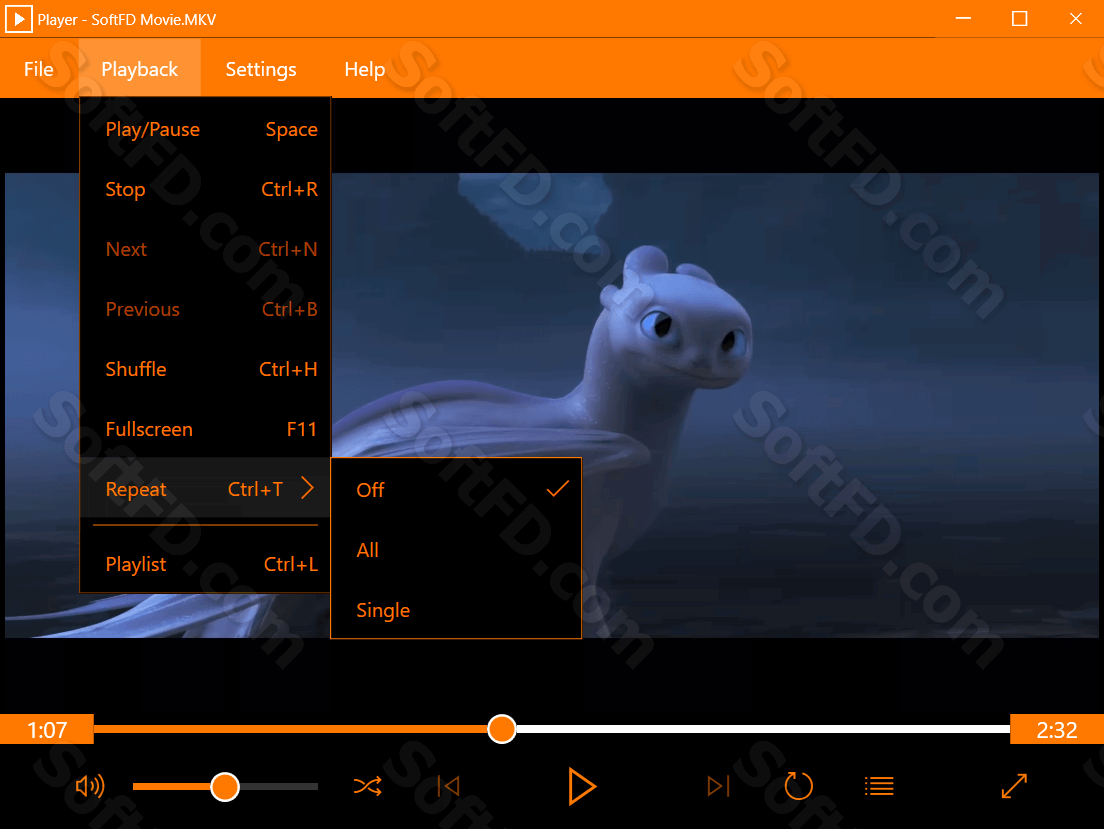Click the total duration 2:32 label
The height and width of the screenshot is (829, 1104).
coord(1057,730)
